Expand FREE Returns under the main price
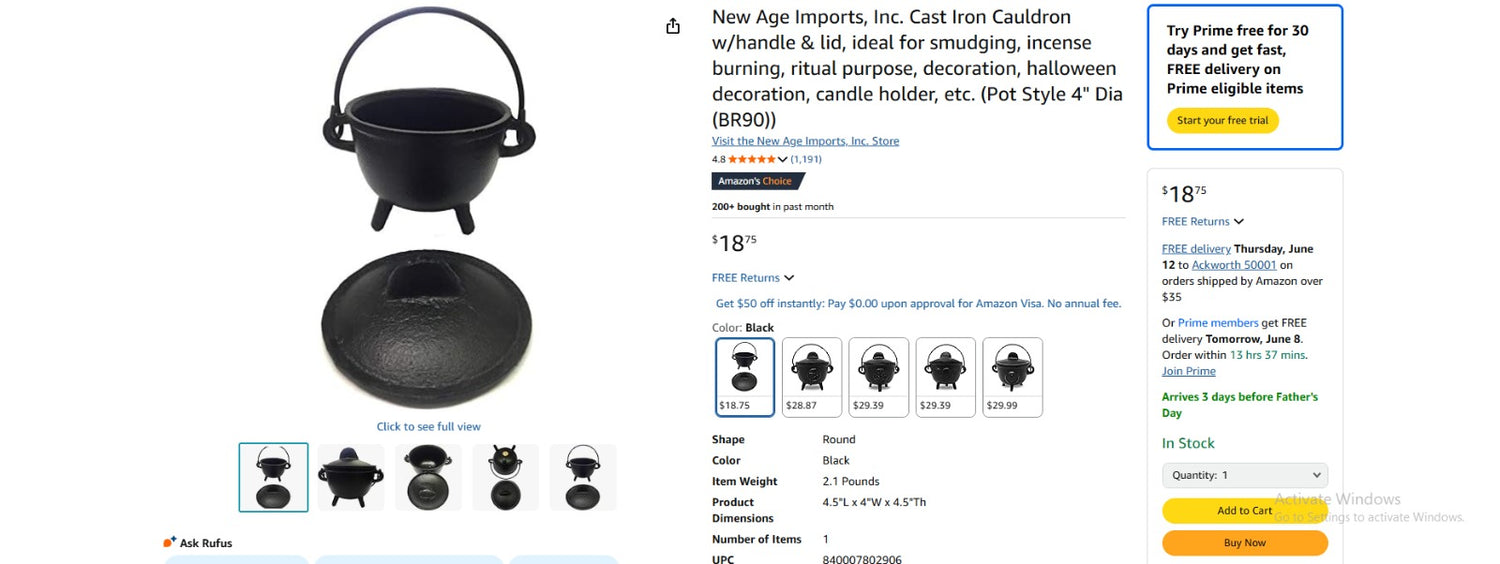The image size is (1500, 564). point(753,278)
